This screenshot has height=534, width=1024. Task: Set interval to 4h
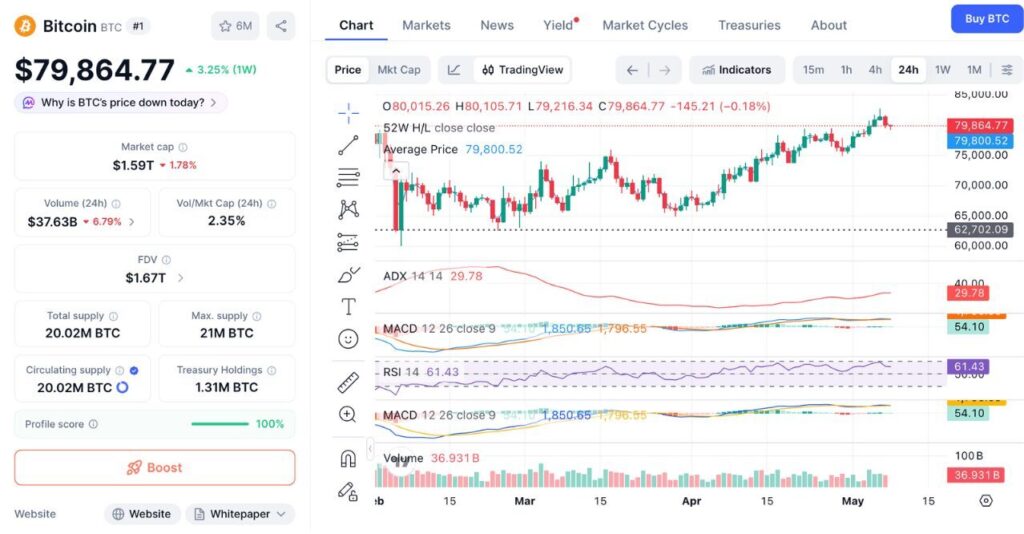coord(875,70)
